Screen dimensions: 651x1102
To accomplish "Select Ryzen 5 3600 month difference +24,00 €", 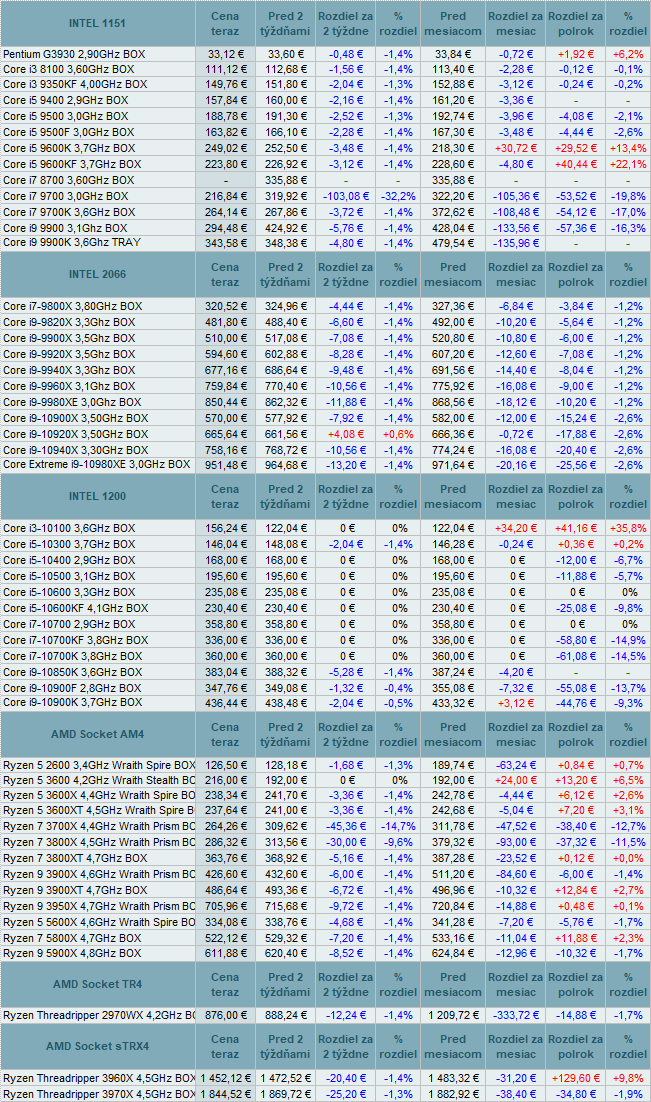I will tap(516, 780).
